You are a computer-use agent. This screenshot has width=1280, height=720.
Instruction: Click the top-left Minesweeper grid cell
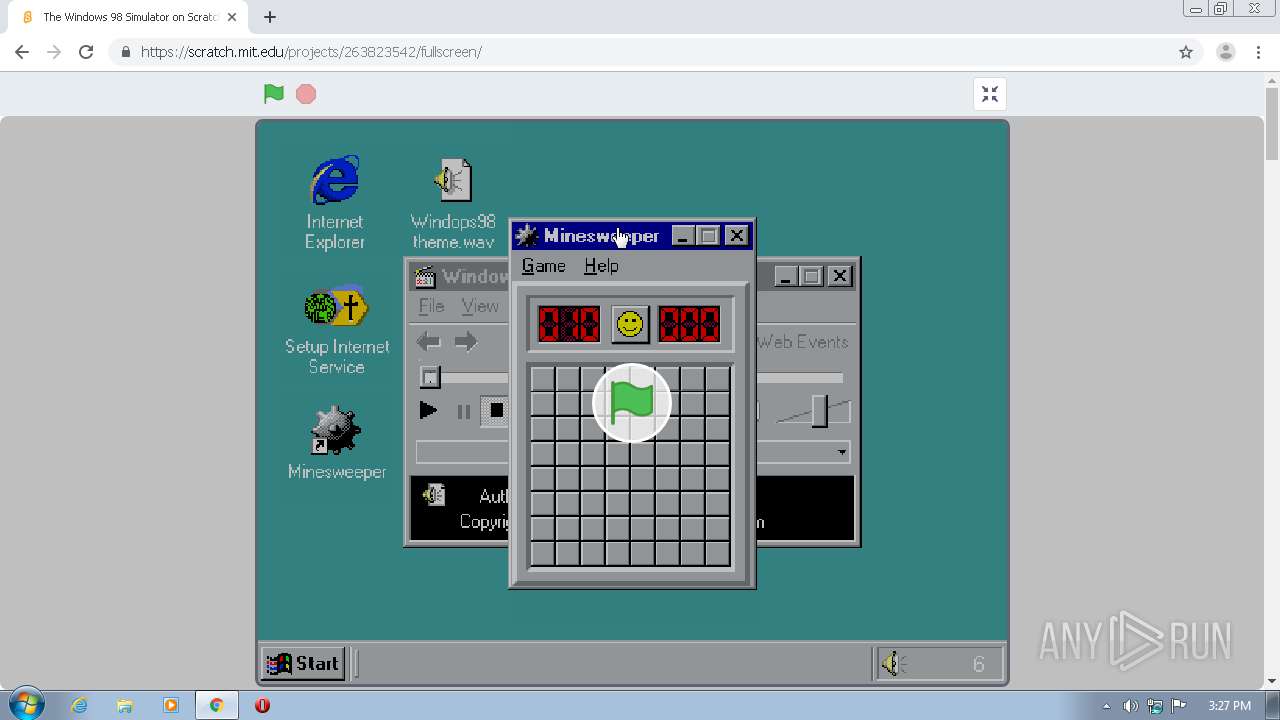click(543, 379)
